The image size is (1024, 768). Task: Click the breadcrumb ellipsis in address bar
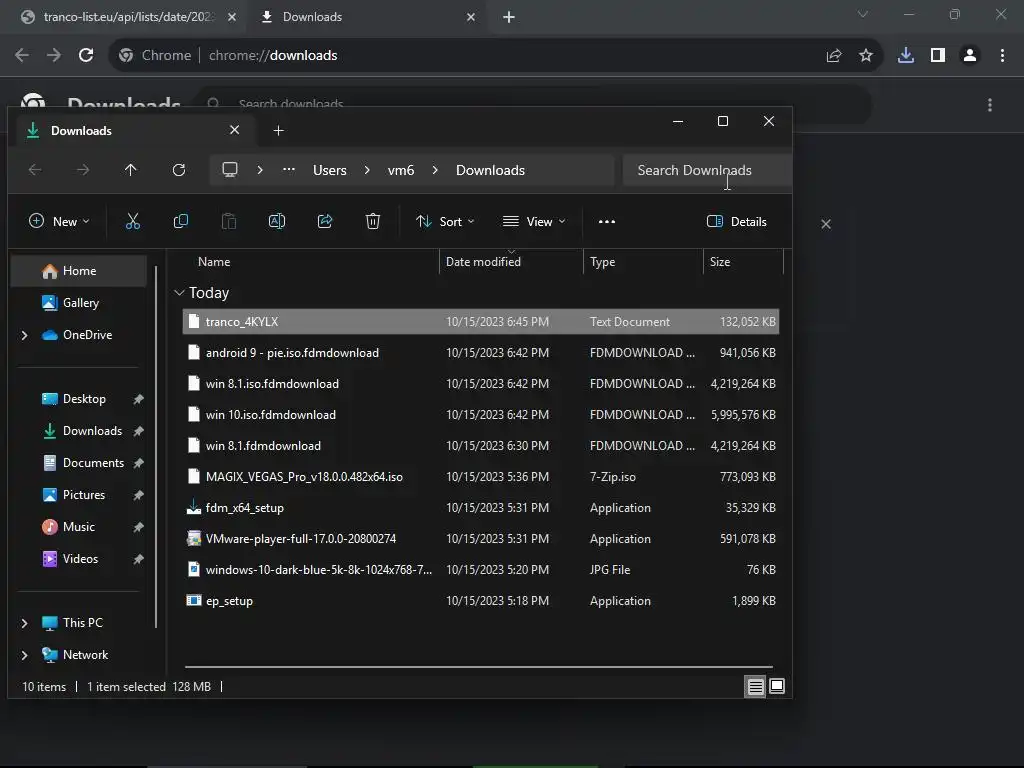coord(289,170)
